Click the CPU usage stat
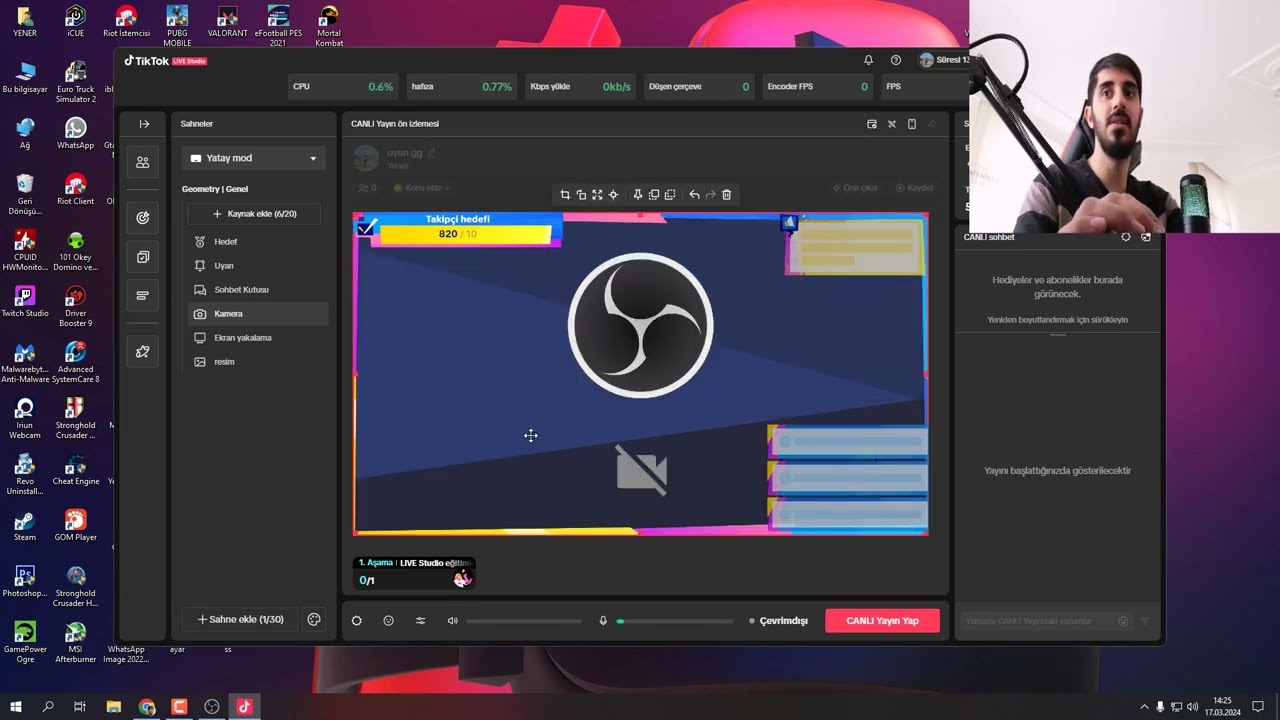The height and width of the screenshot is (720, 1280). [x=342, y=87]
